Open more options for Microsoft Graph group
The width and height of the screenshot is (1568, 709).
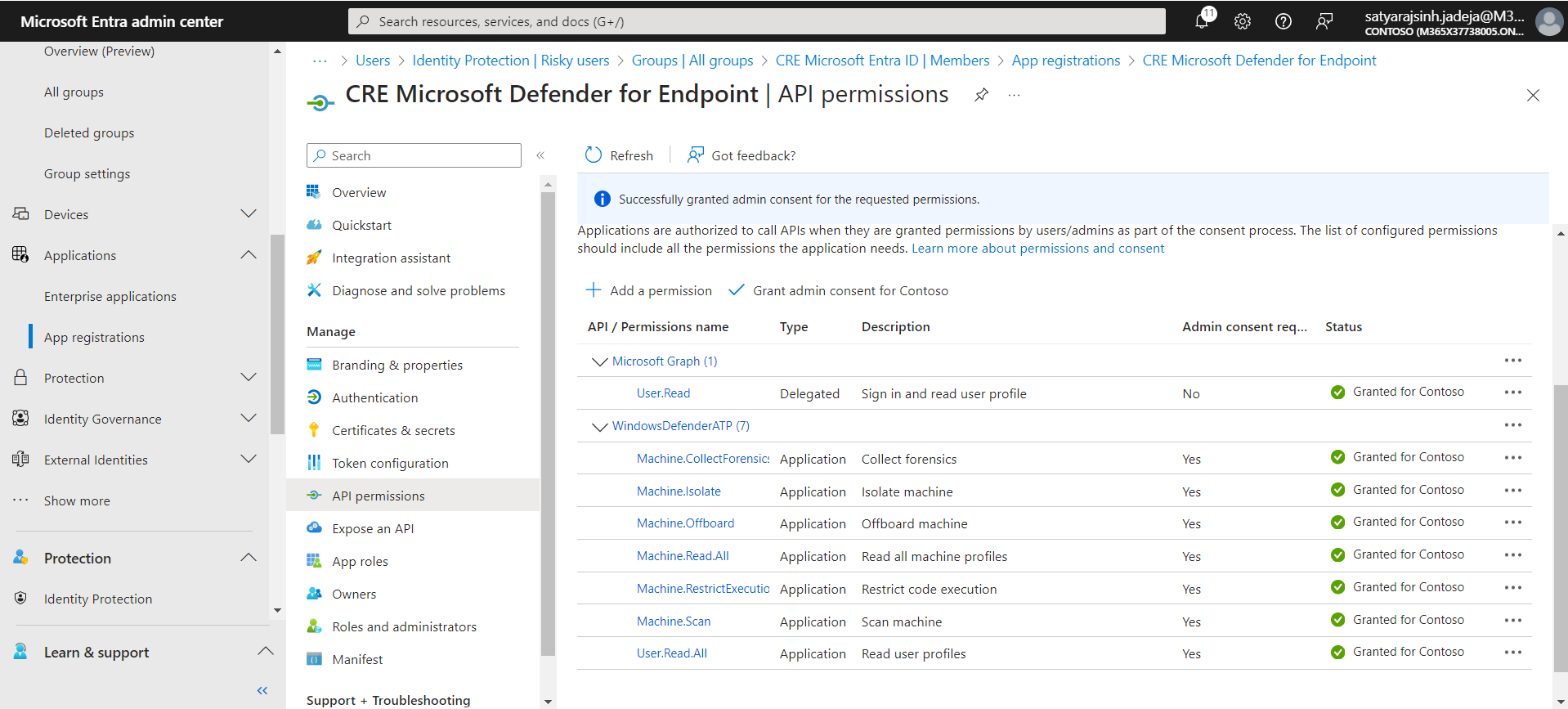pos(1513,361)
